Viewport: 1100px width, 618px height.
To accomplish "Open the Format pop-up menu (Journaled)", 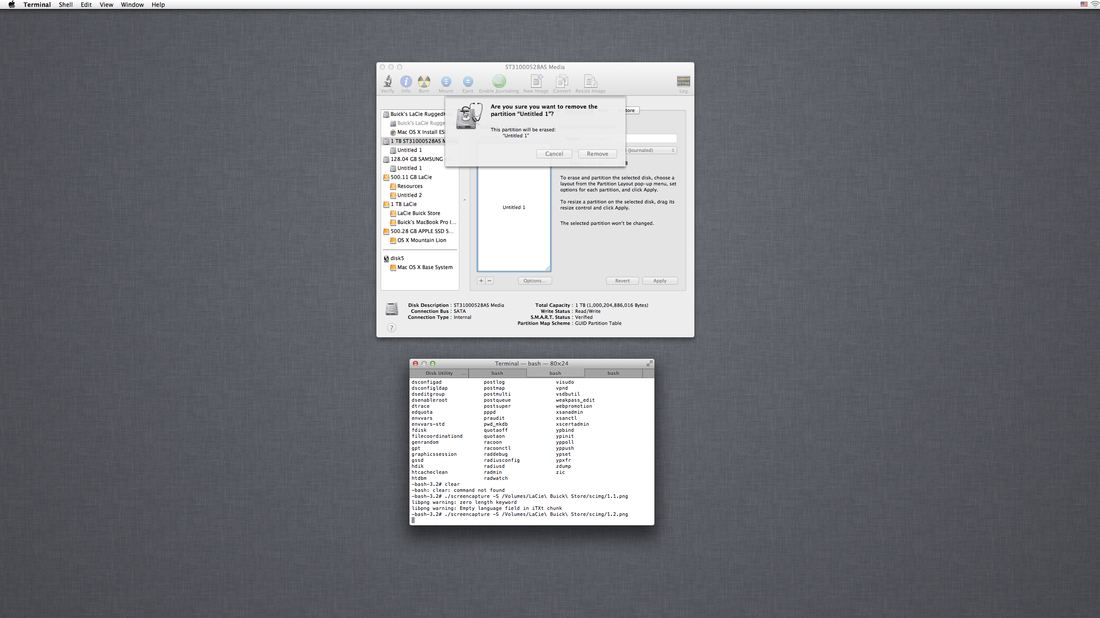I will tap(650, 150).
